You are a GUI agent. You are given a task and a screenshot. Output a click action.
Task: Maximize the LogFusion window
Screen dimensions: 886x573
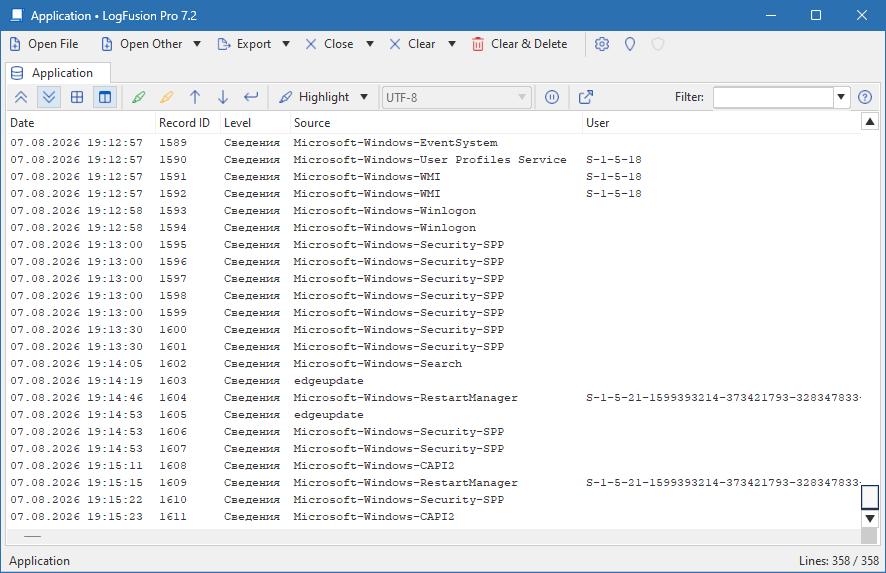(816, 15)
